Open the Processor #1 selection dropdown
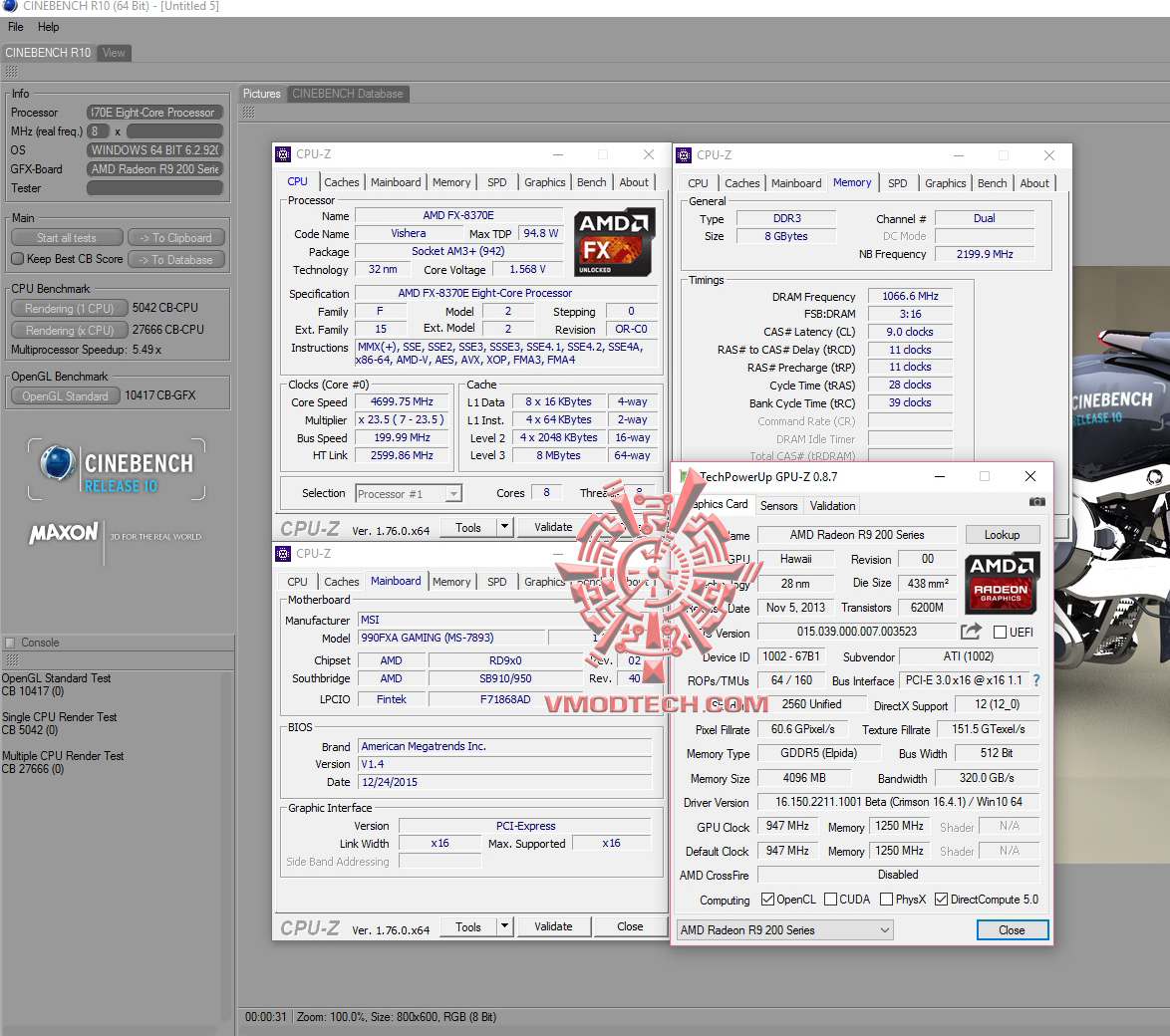Image resolution: width=1170 pixels, height=1036 pixels. (453, 494)
